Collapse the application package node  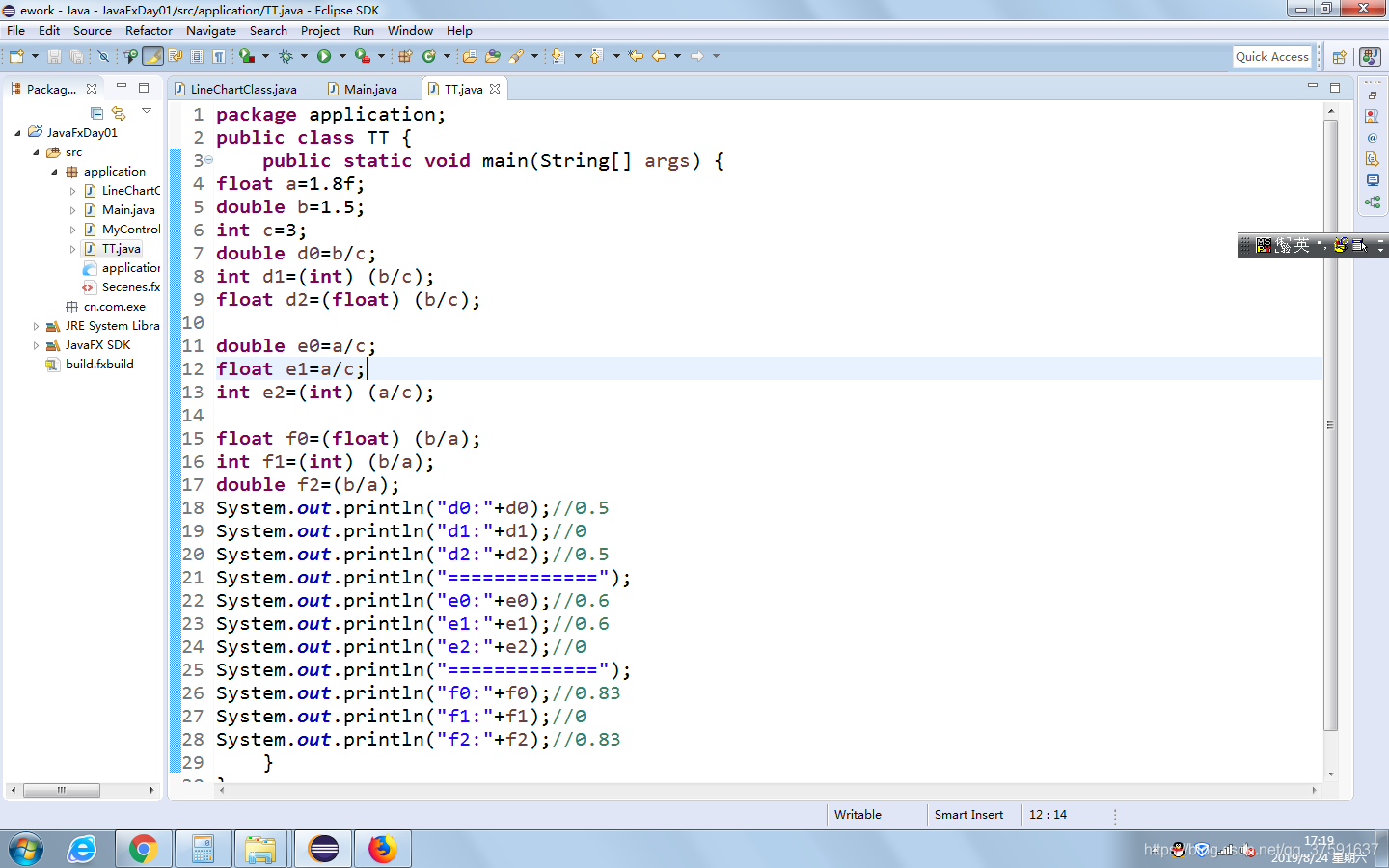(56, 172)
